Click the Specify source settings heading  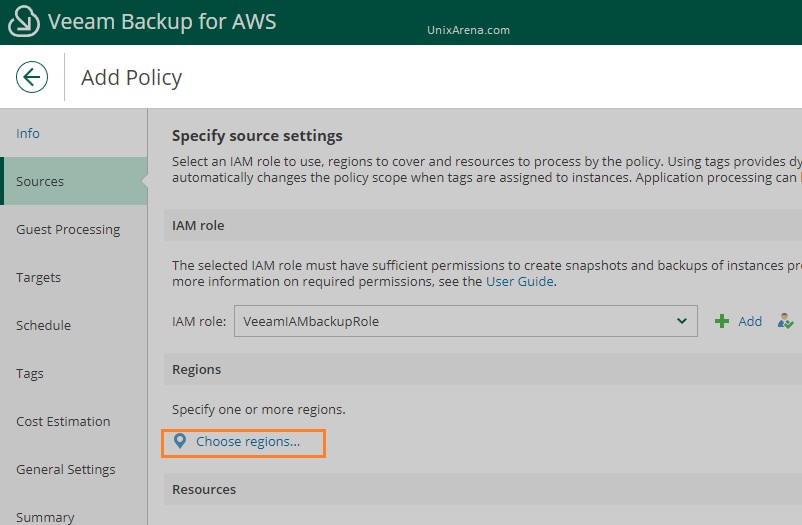click(257, 136)
